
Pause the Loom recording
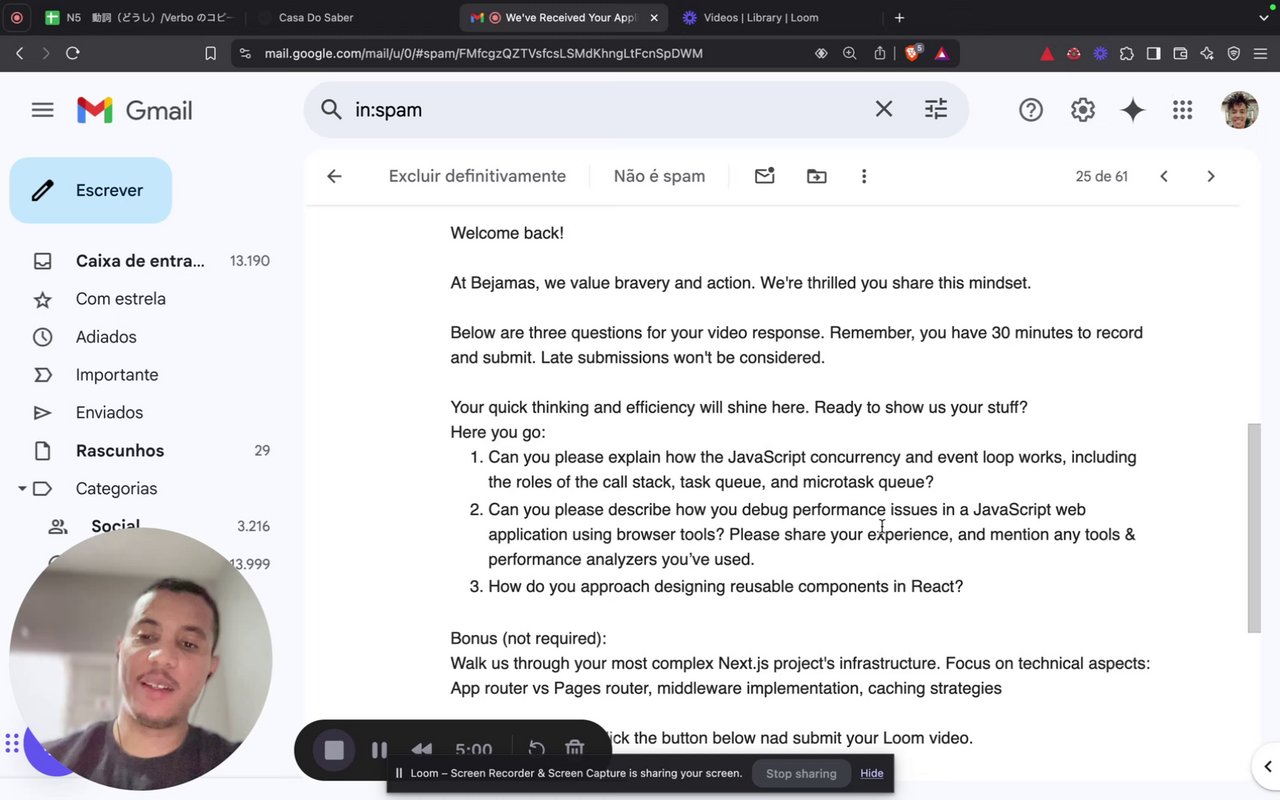click(x=379, y=750)
